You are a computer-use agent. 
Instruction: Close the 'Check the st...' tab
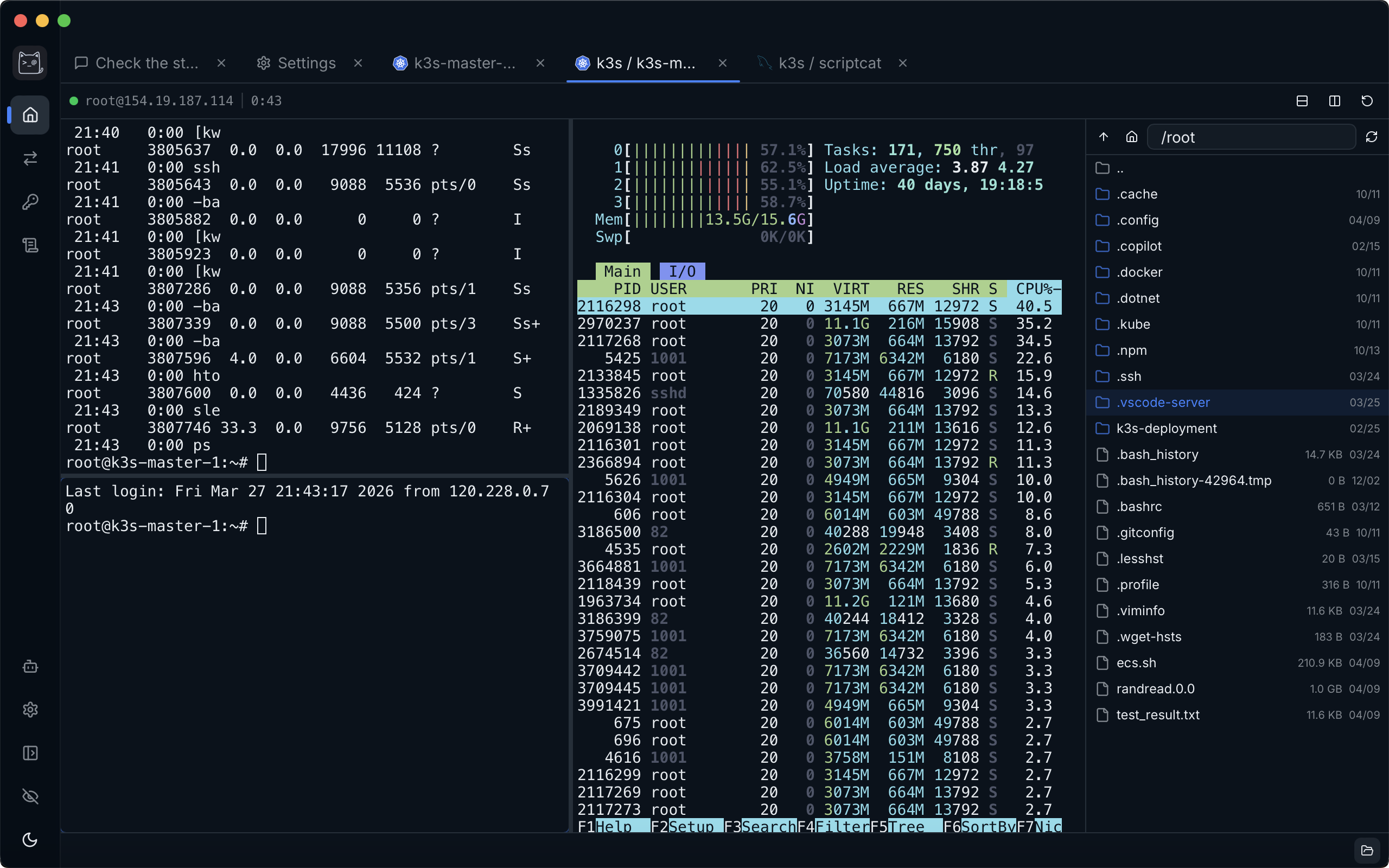coord(221,63)
